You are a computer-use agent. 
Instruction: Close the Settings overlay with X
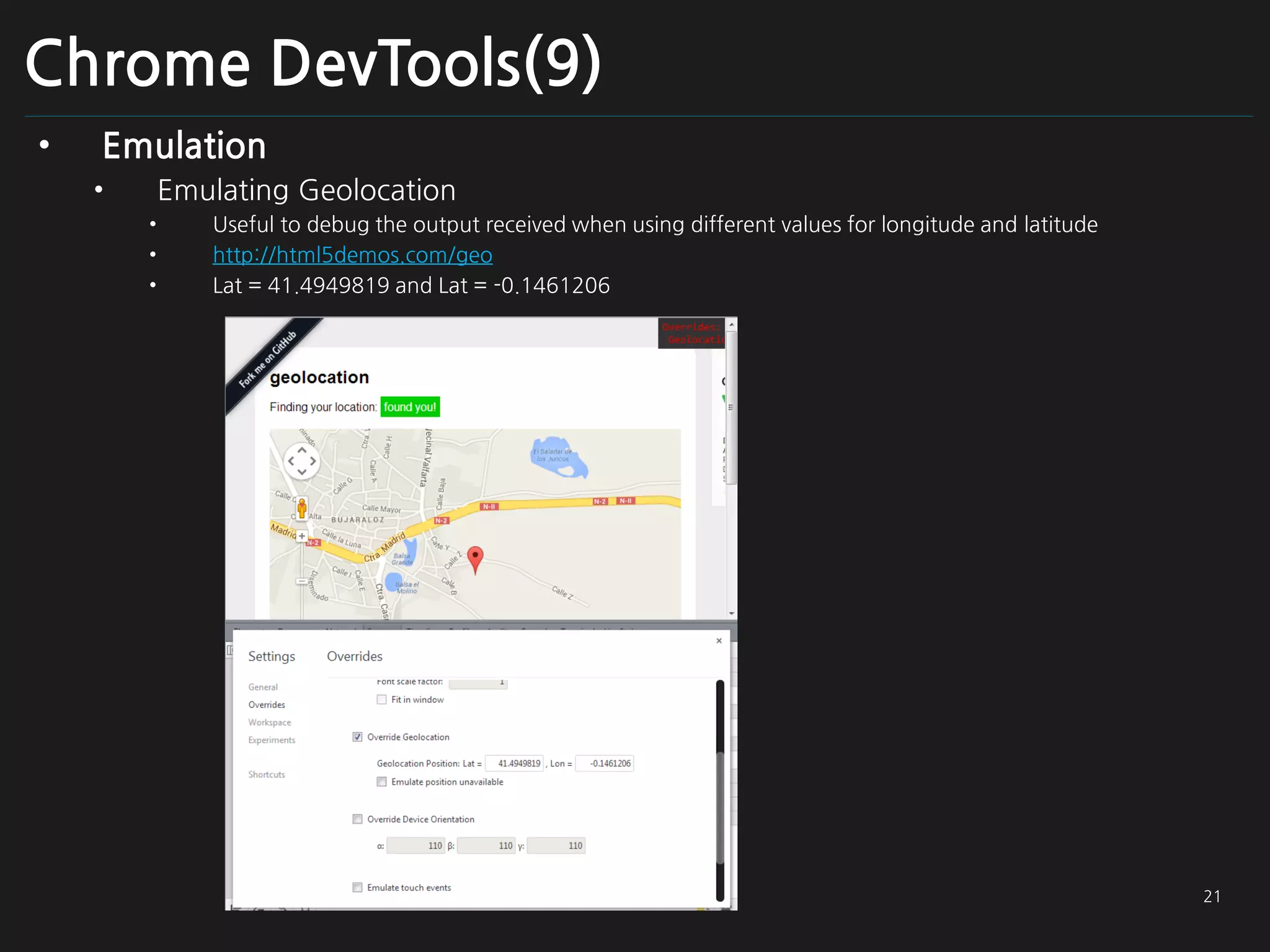719,641
